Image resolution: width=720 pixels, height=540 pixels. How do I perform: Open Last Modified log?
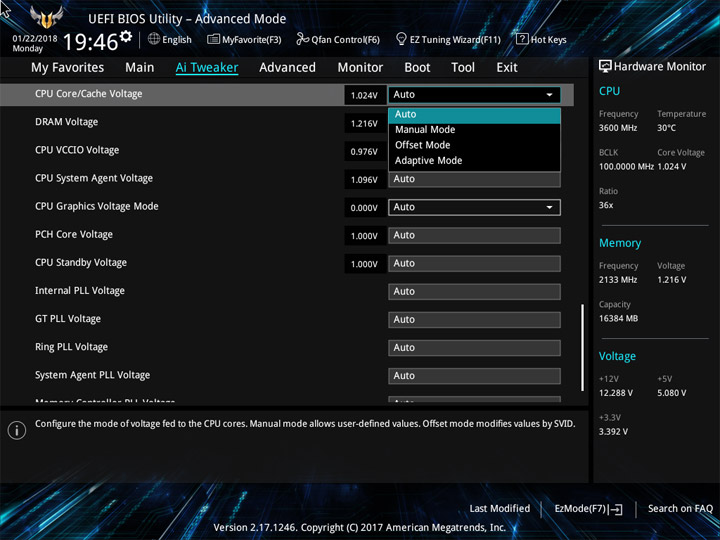click(500, 509)
